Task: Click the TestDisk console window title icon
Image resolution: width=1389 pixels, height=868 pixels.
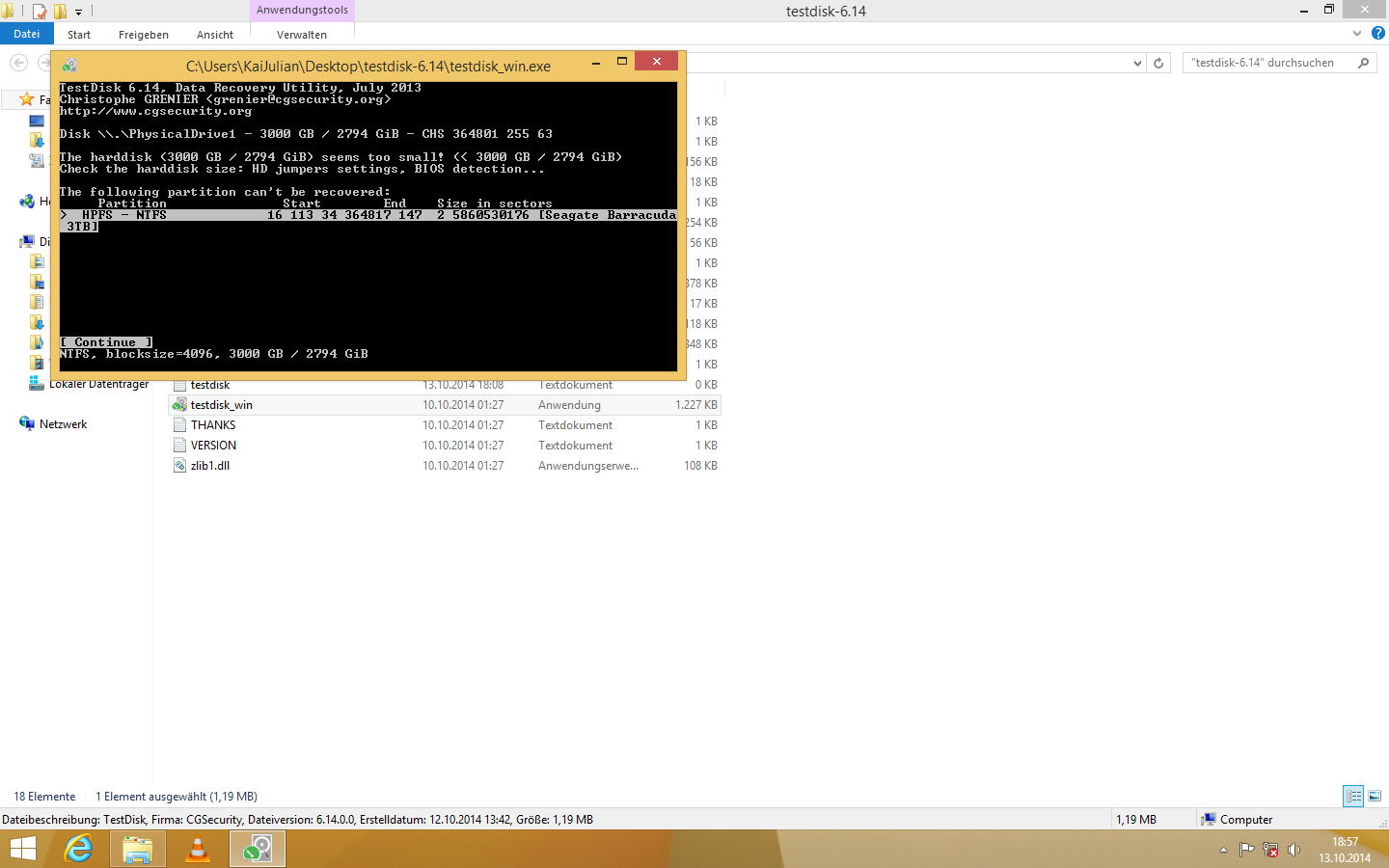Action: (x=69, y=66)
